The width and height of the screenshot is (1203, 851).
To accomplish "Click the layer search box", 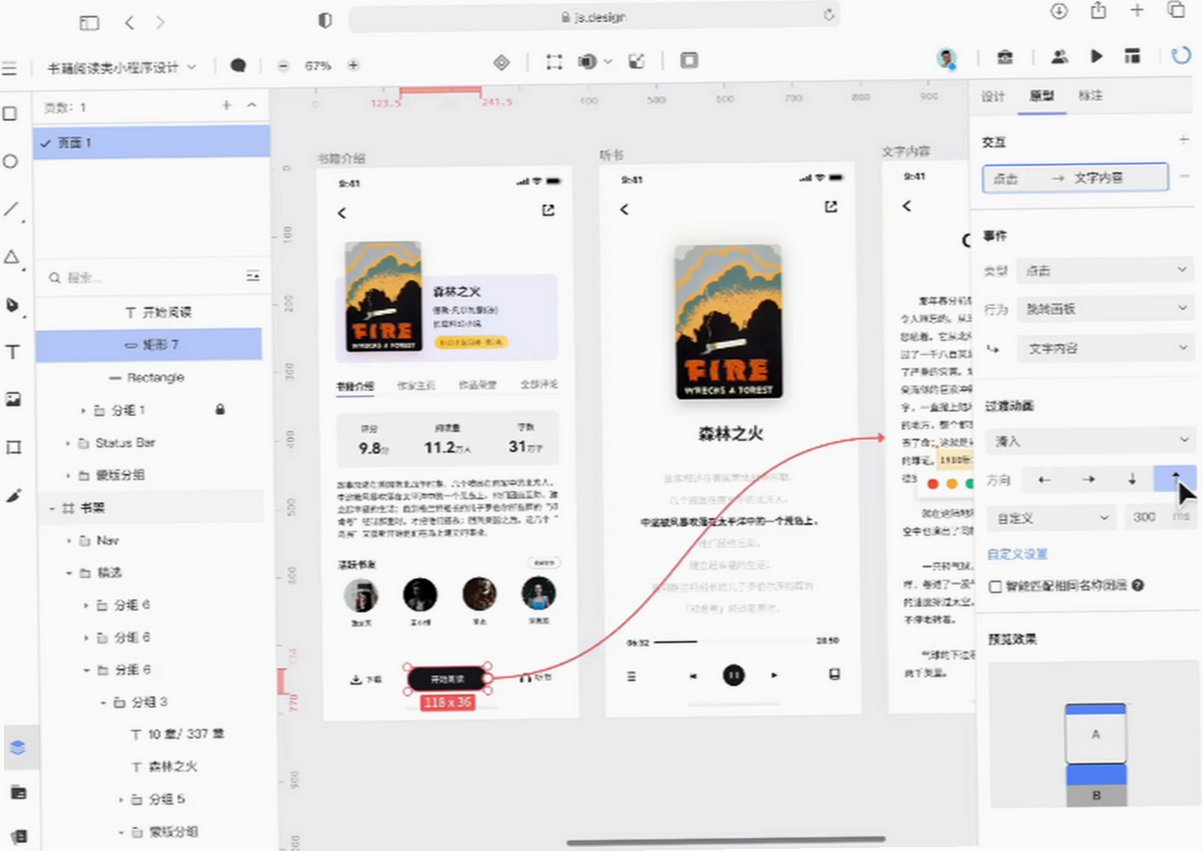I will (140, 277).
